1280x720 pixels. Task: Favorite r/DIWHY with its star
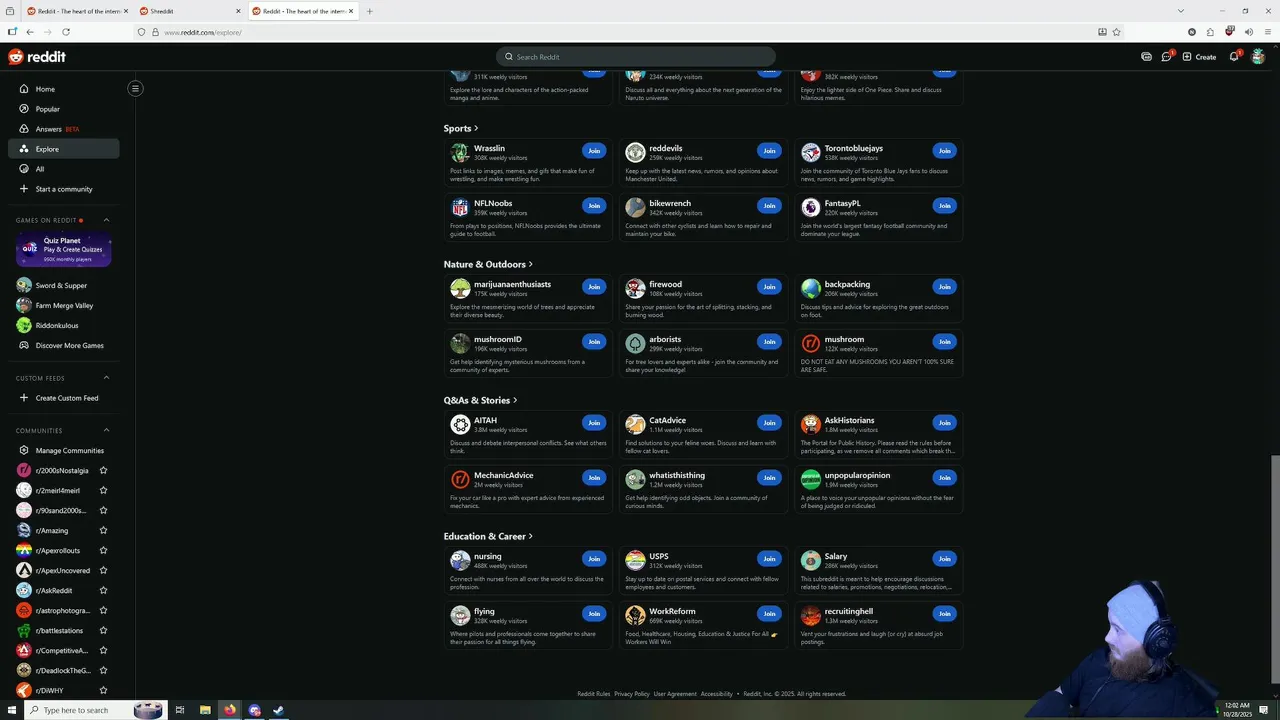coord(103,690)
